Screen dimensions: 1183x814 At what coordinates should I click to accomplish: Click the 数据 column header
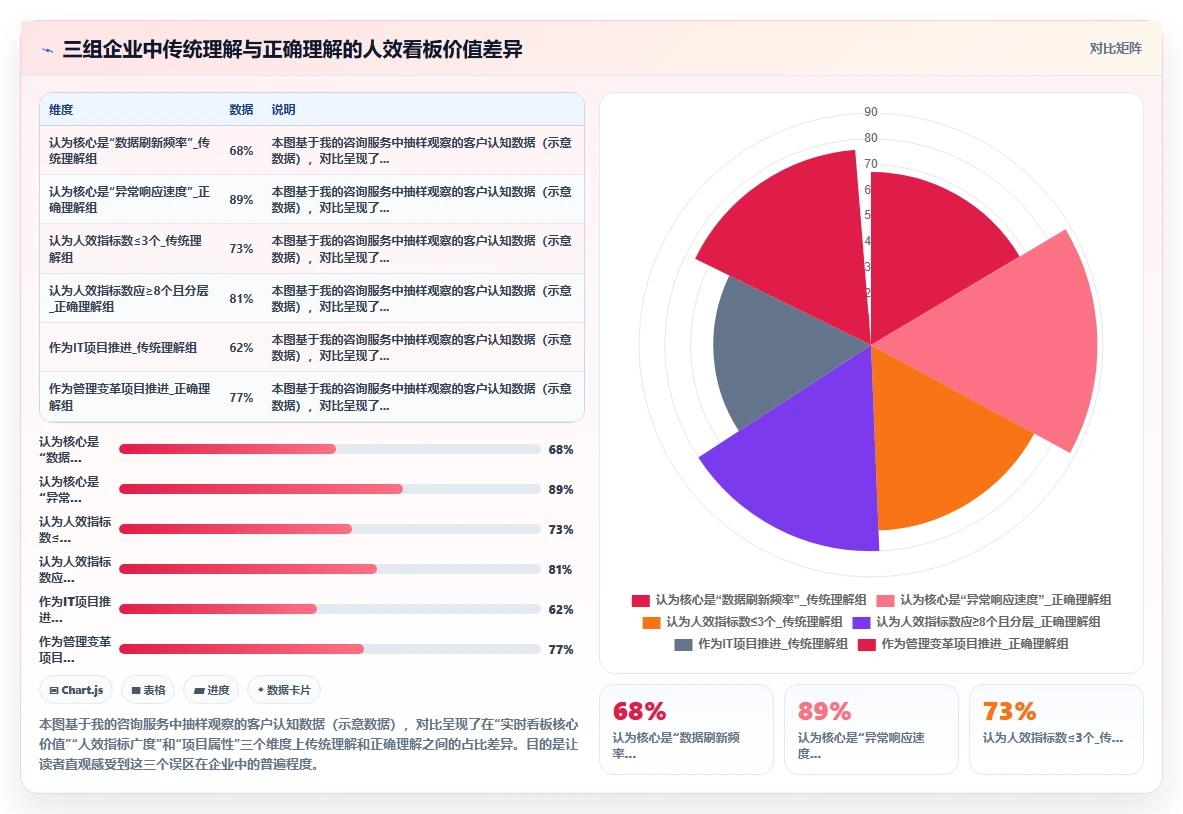click(x=241, y=110)
